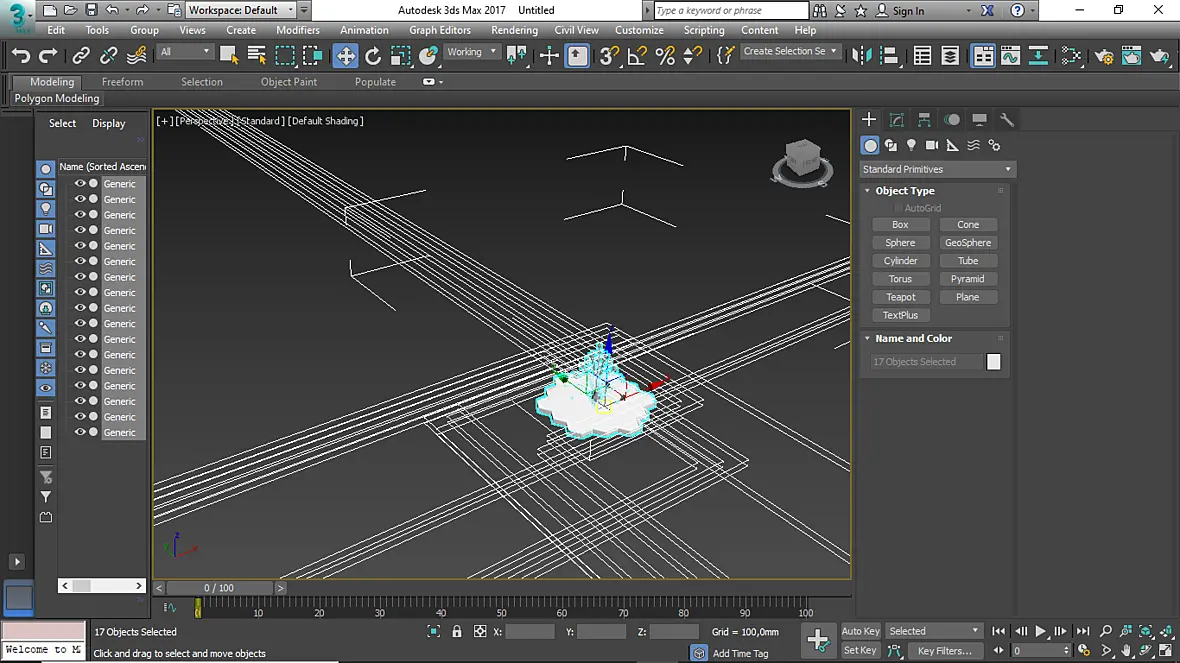Select the Select and Move tool

tap(345, 56)
